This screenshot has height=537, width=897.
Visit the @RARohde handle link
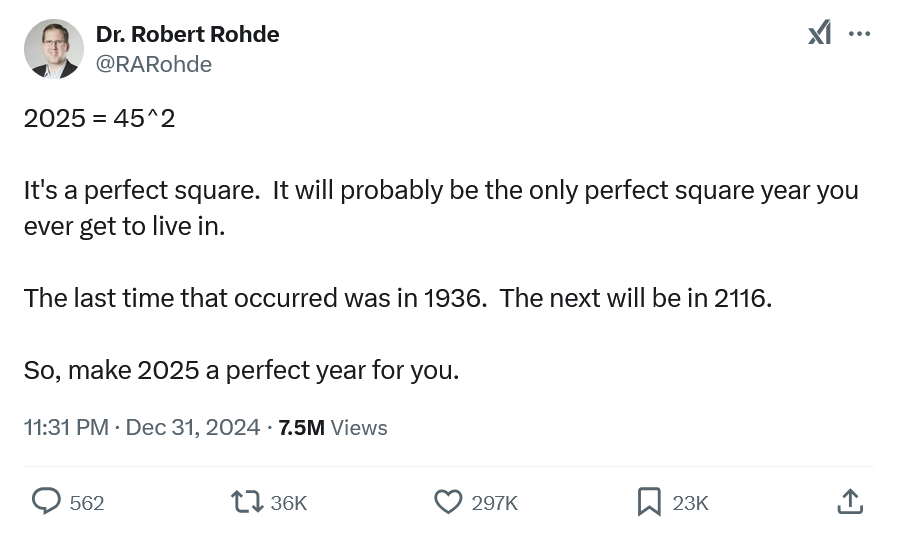(153, 64)
